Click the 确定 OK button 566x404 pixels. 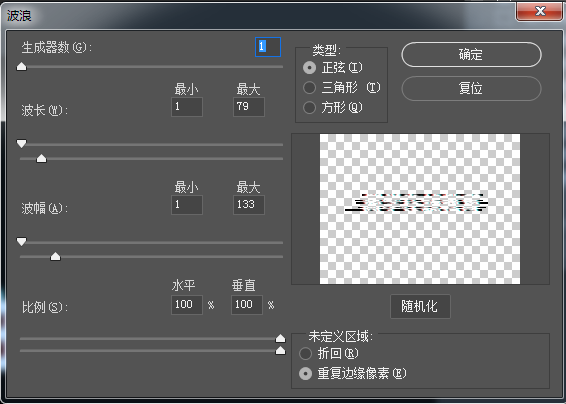point(471,55)
